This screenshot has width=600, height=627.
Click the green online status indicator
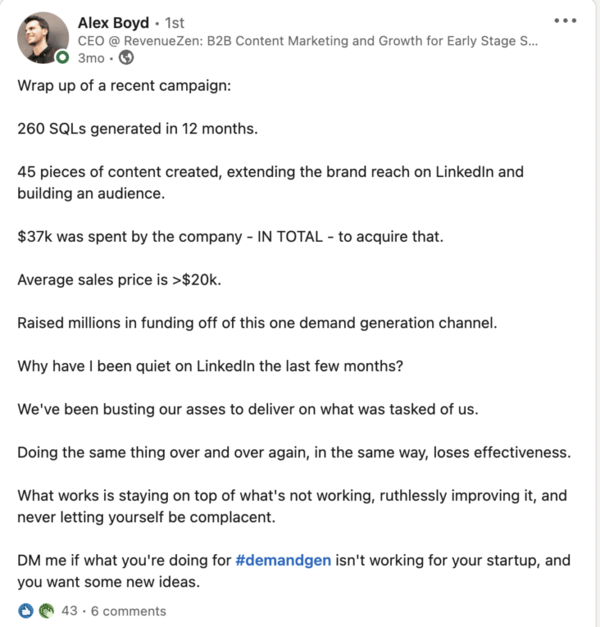tap(62, 57)
